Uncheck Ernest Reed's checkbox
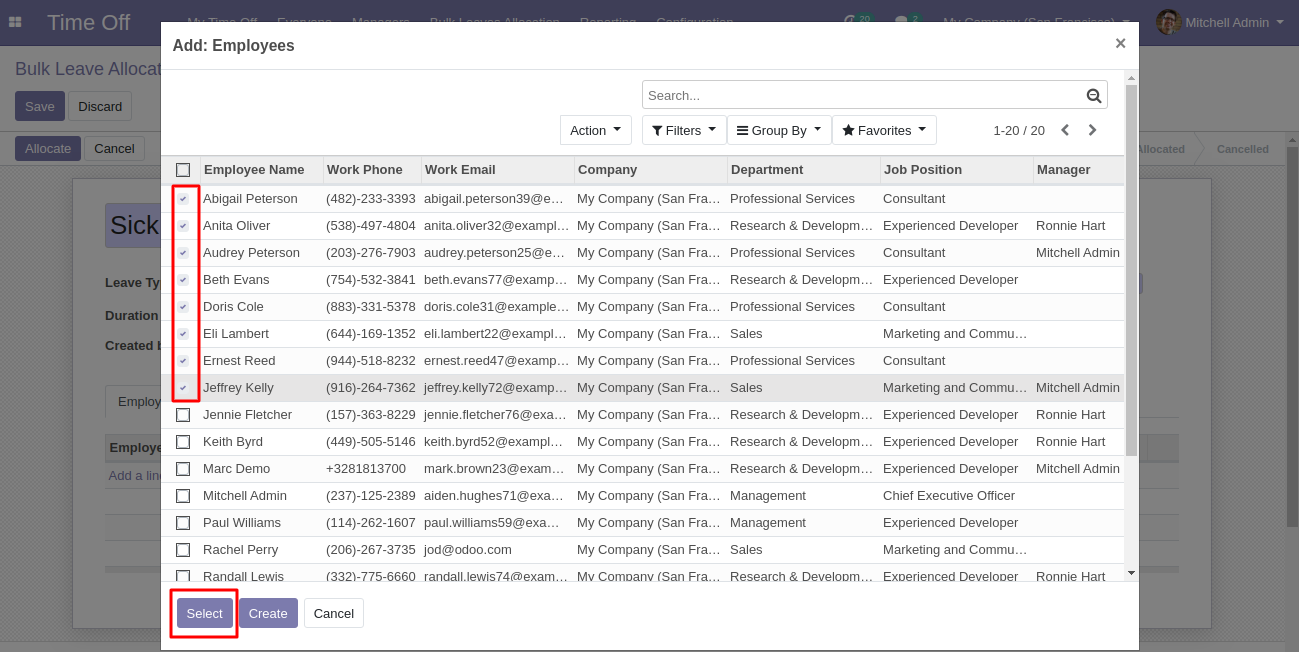 (x=183, y=361)
